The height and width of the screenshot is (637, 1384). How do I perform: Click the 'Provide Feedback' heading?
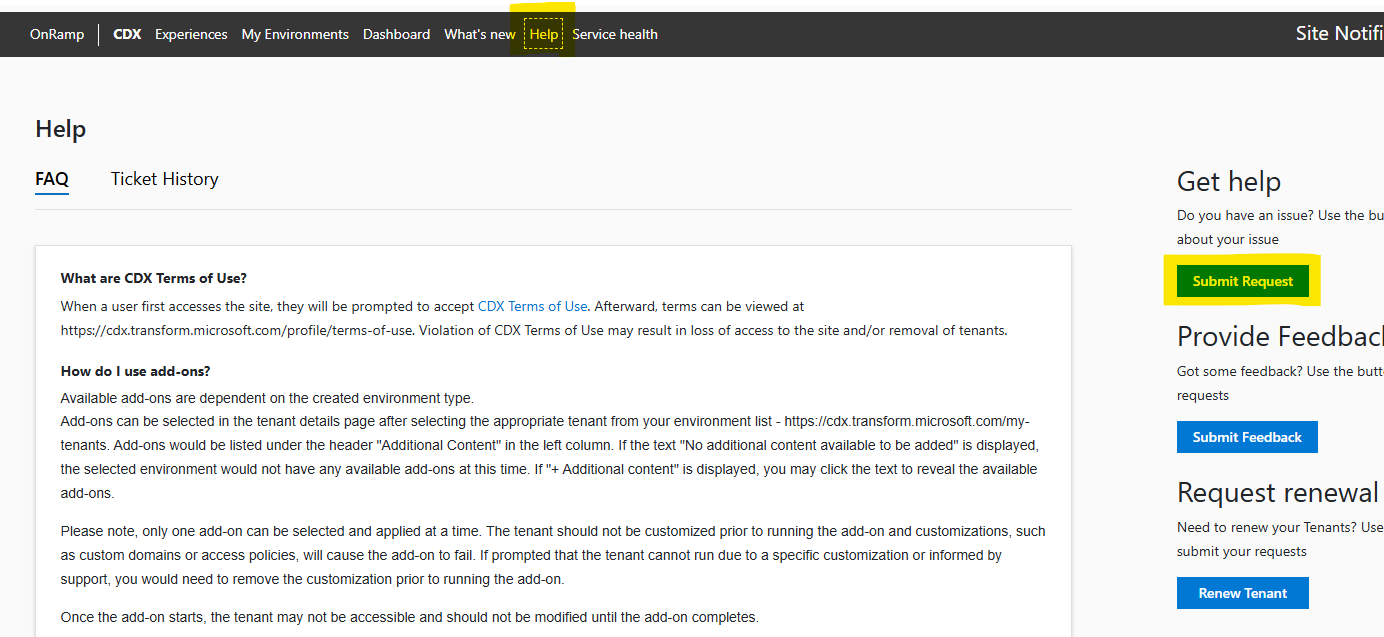point(1280,336)
